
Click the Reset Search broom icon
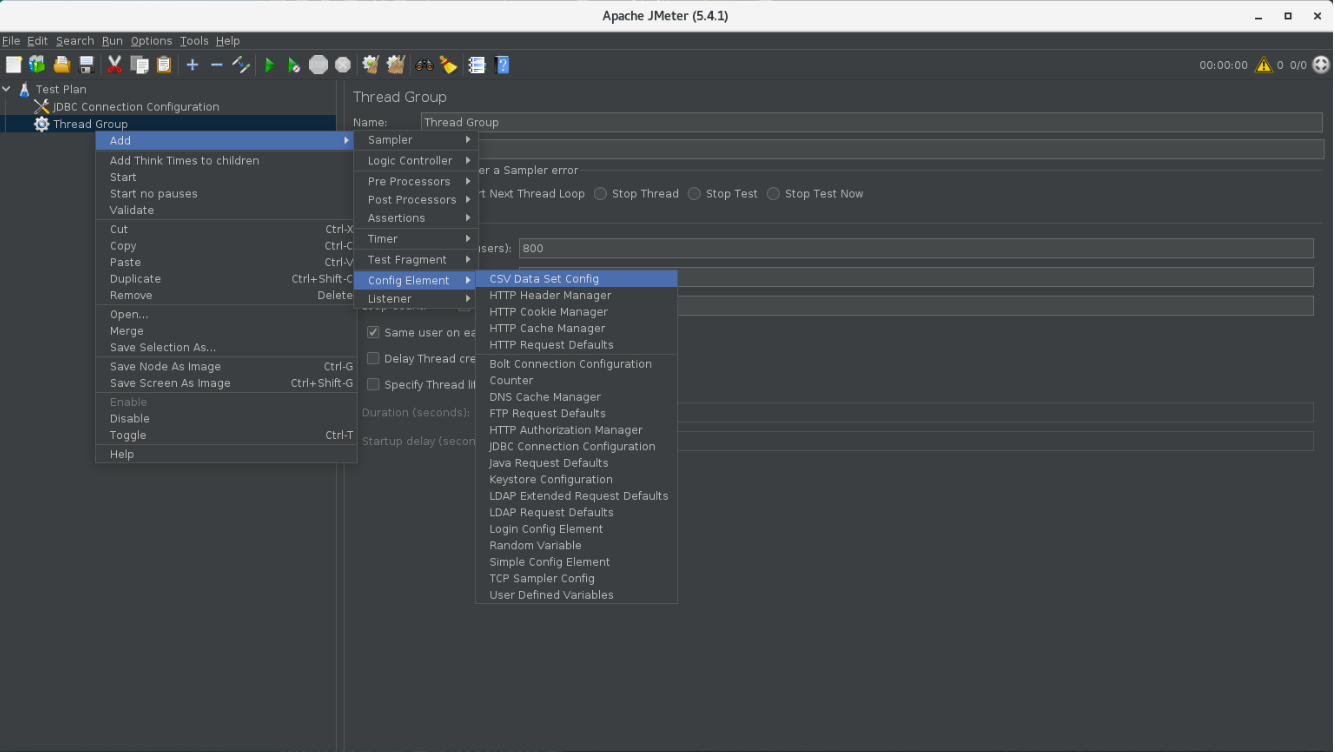click(x=448, y=65)
